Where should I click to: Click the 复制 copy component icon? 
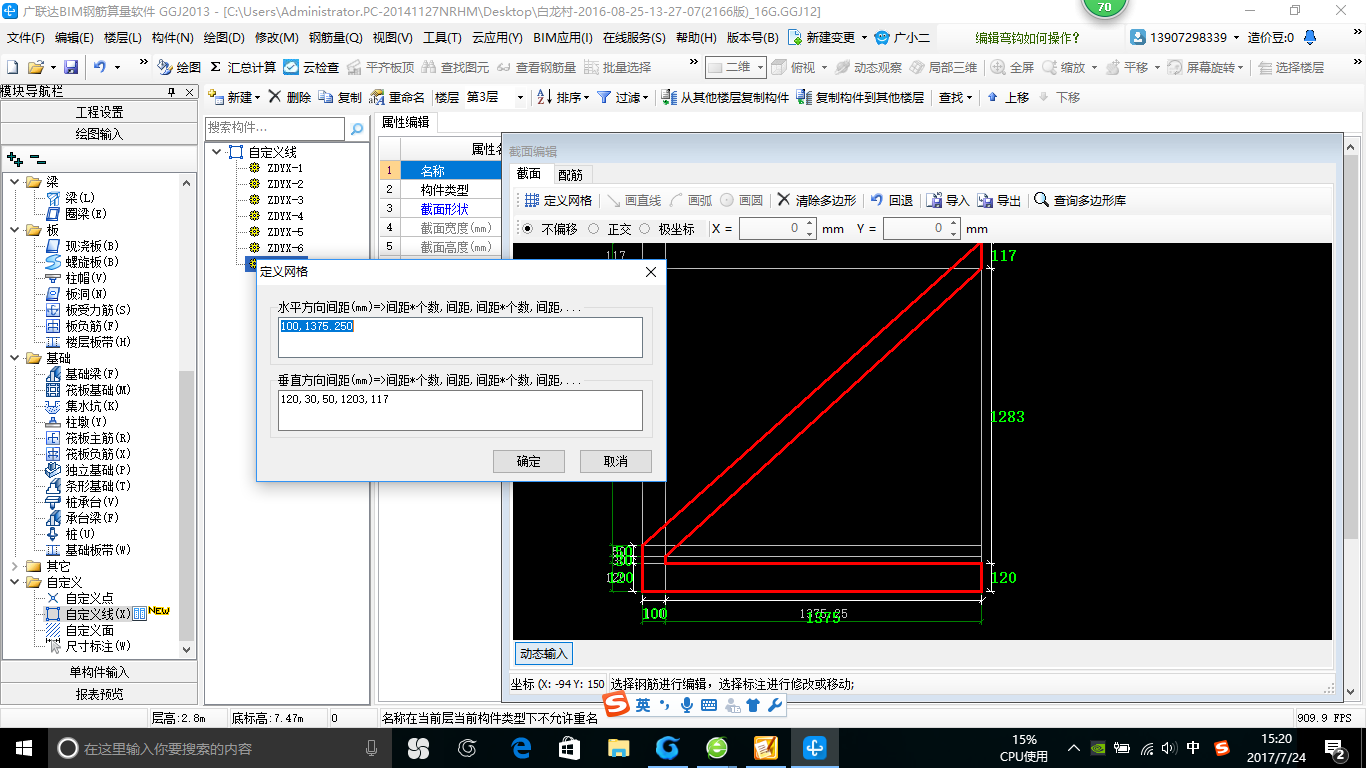340,97
